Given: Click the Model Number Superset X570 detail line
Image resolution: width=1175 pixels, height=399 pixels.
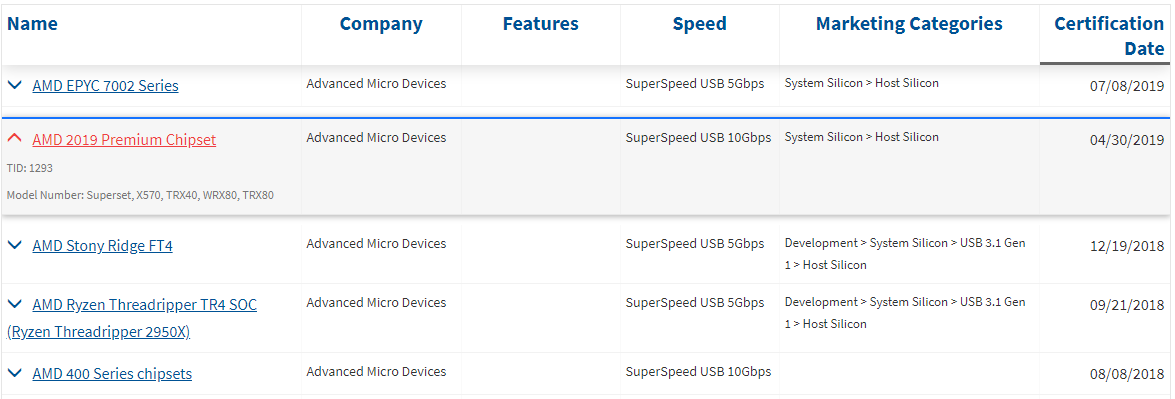Looking at the screenshot, I should [140, 195].
